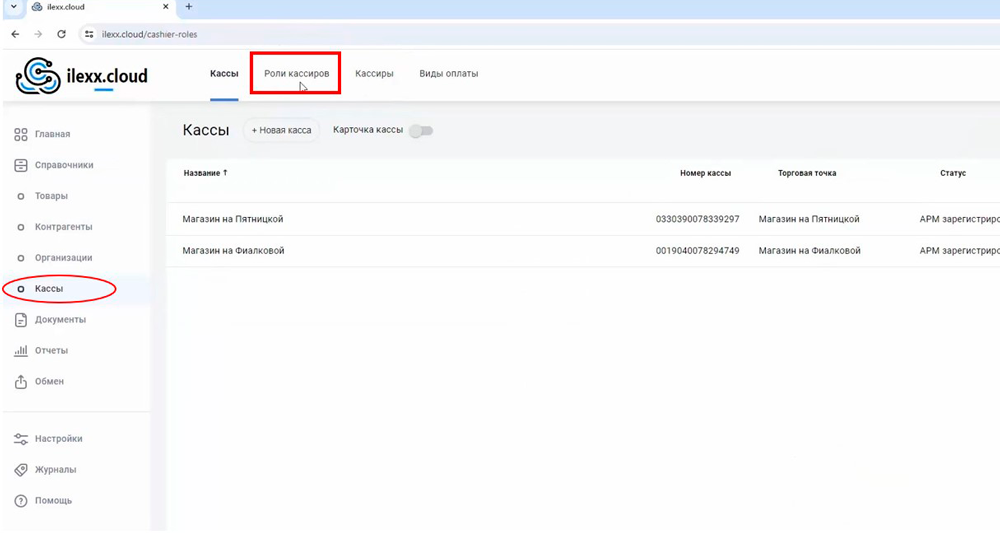Screen dimensions: 1000x550
Task: Click the Справочники directory icon
Action: pos(21,165)
